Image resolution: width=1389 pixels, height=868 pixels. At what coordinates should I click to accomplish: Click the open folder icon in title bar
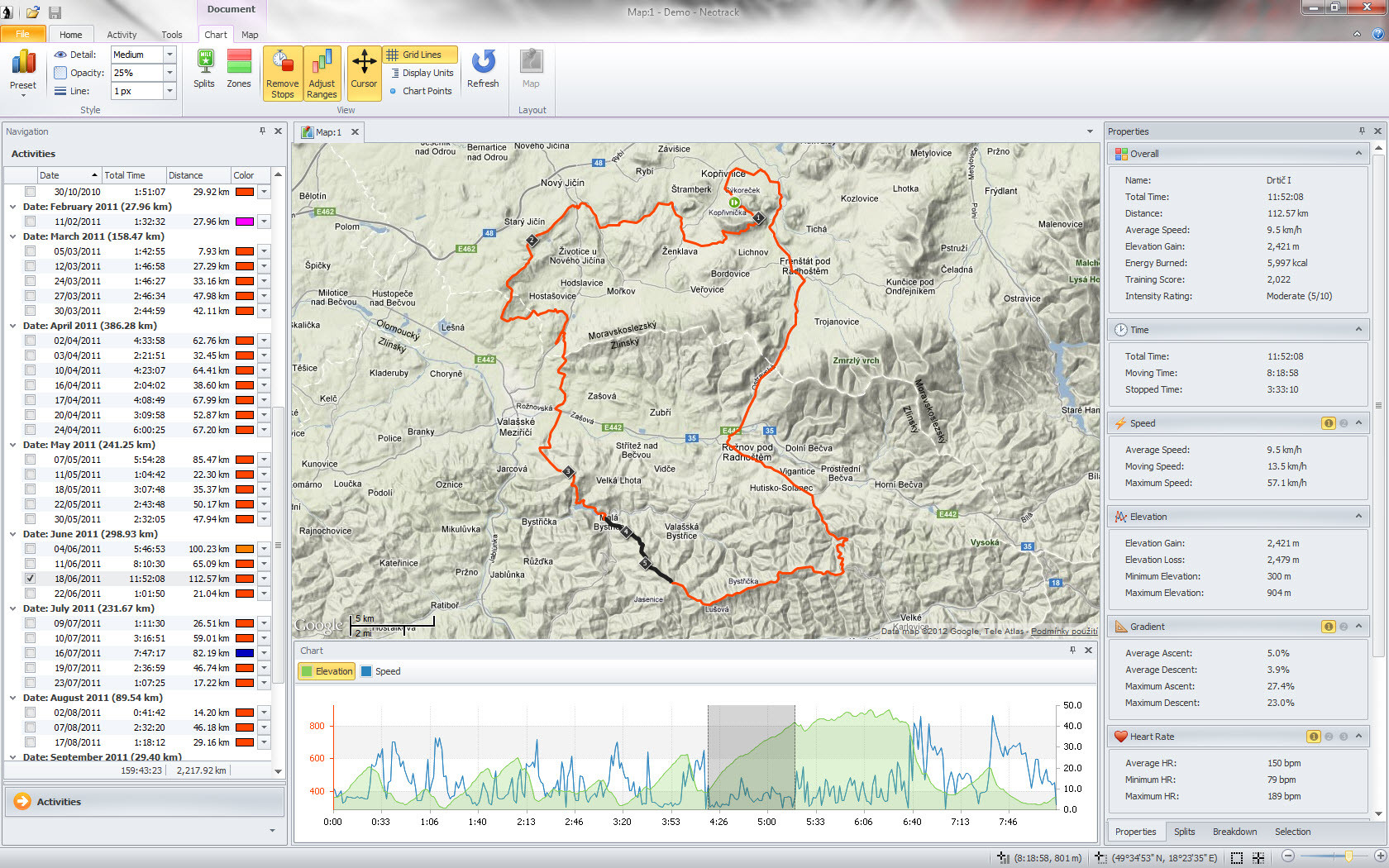pyautogui.click(x=33, y=12)
